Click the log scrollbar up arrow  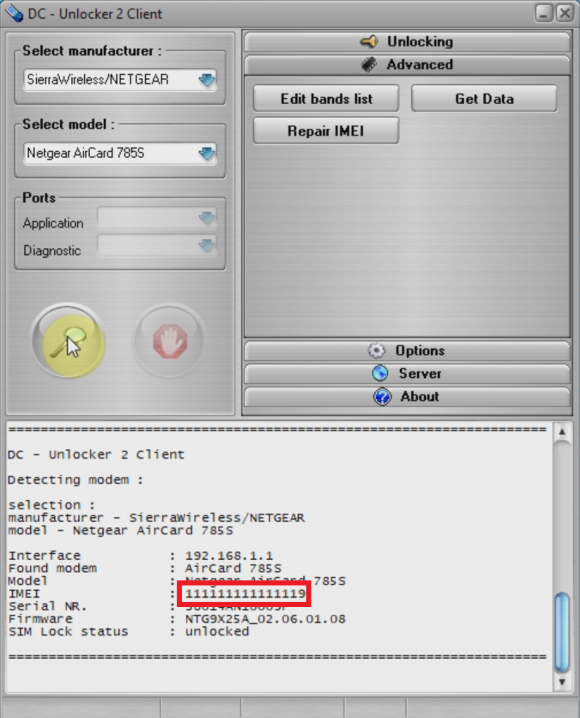[562, 432]
